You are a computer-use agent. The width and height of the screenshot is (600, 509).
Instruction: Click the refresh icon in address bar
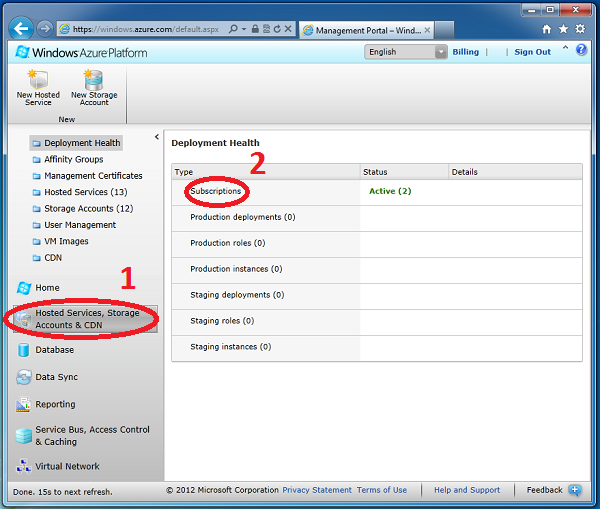(x=277, y=29)
